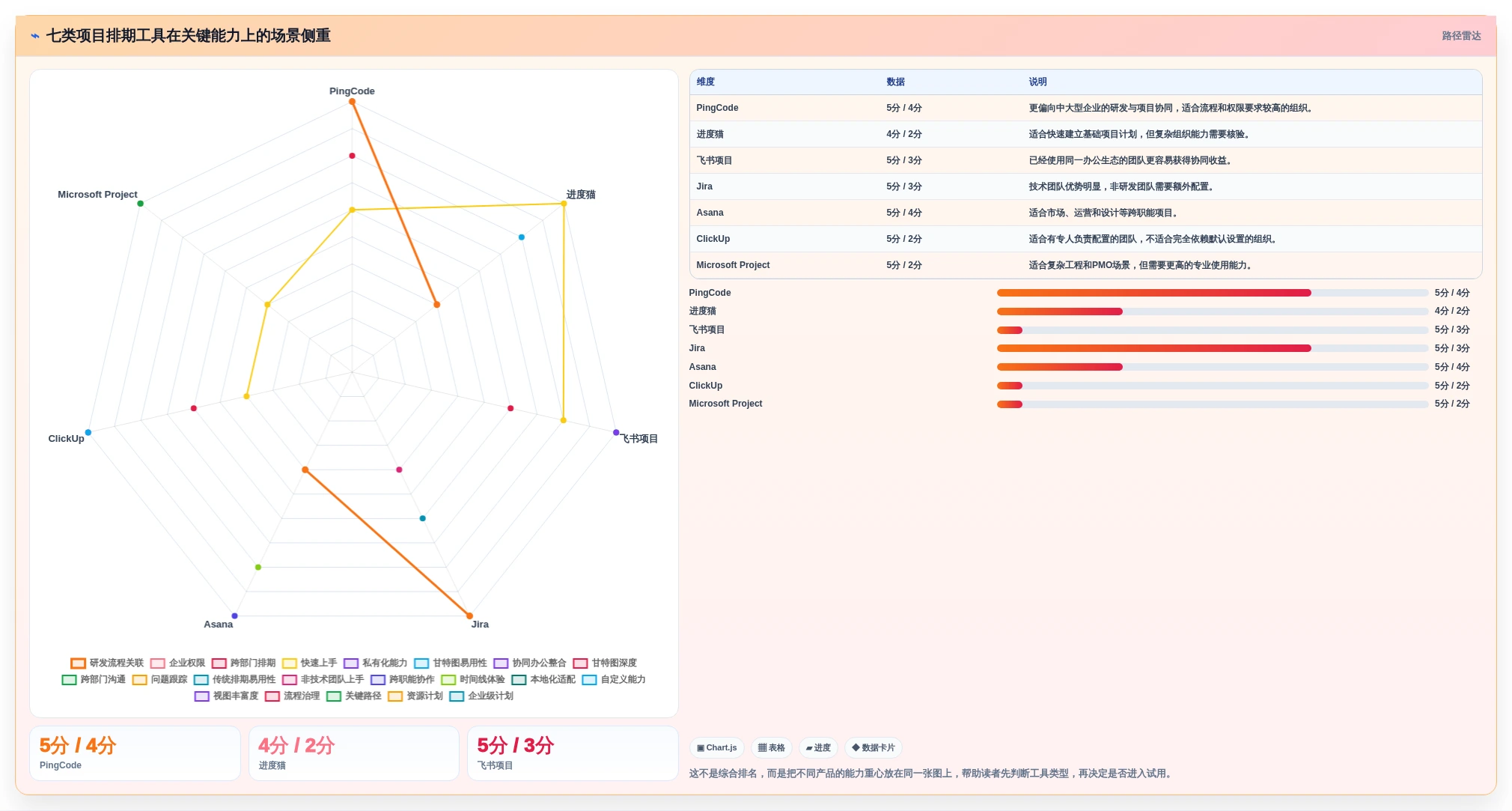
Task: Click the 路径雷达 label in the header
Action: pyautogui.click(x=1461, y=36)
